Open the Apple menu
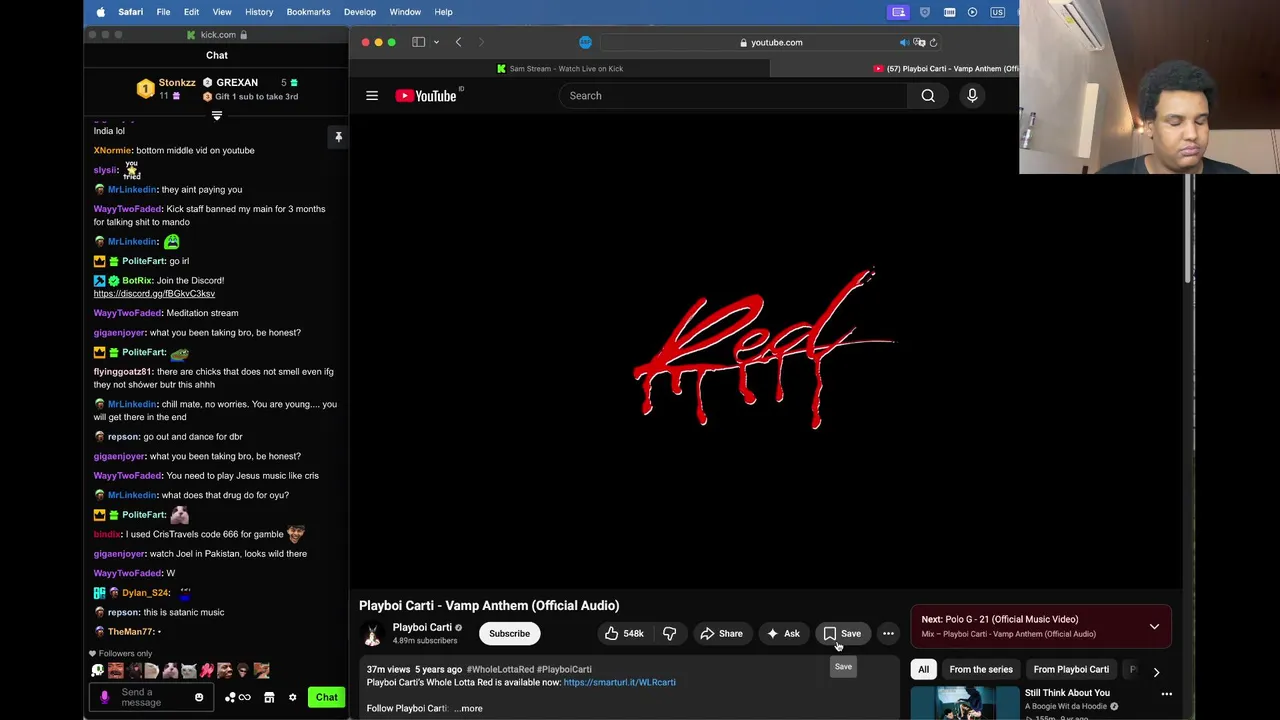Screen dimensions: 1280x720 [x=101, y=12]
